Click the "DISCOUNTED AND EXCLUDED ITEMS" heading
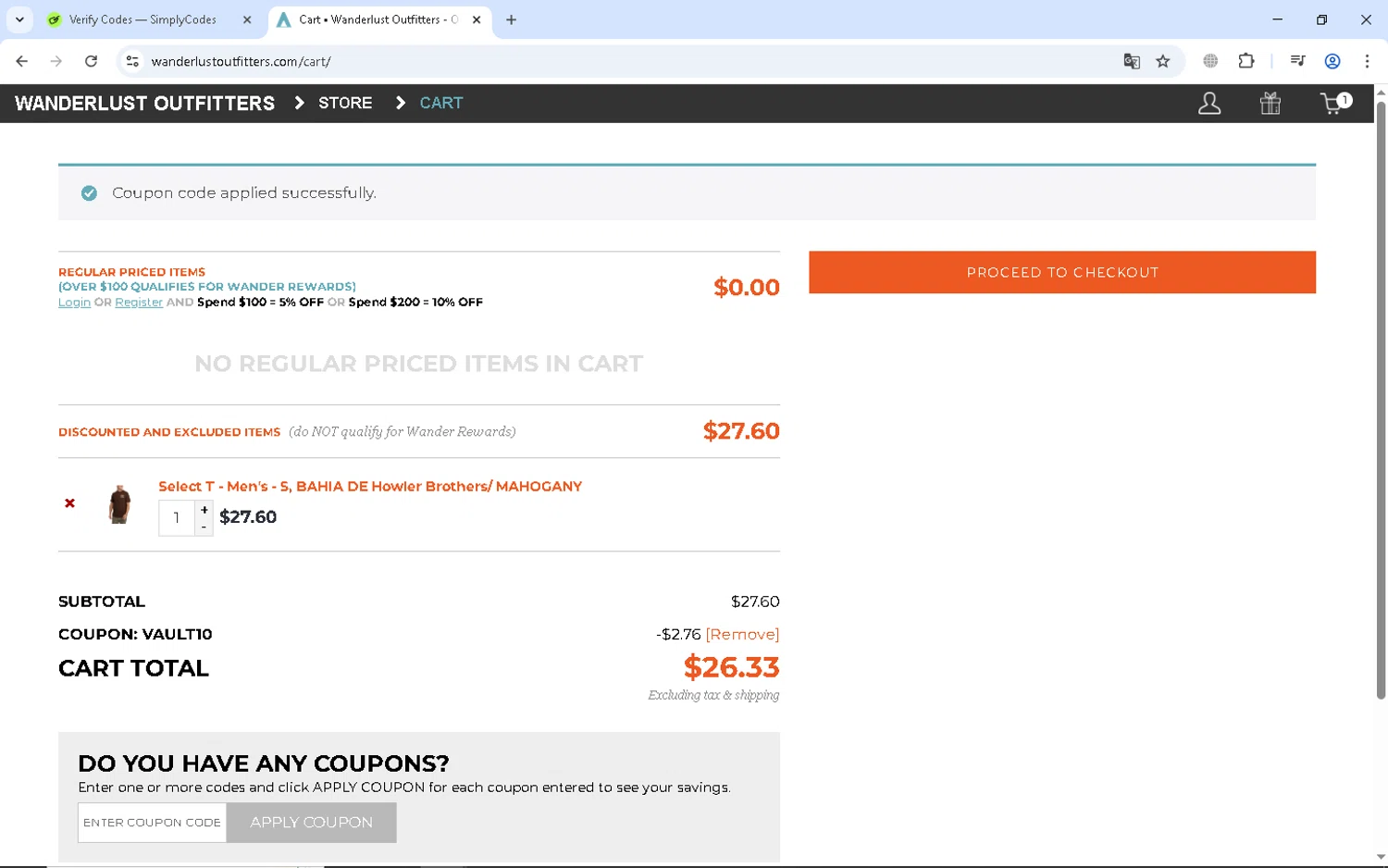 click(169, 432)
